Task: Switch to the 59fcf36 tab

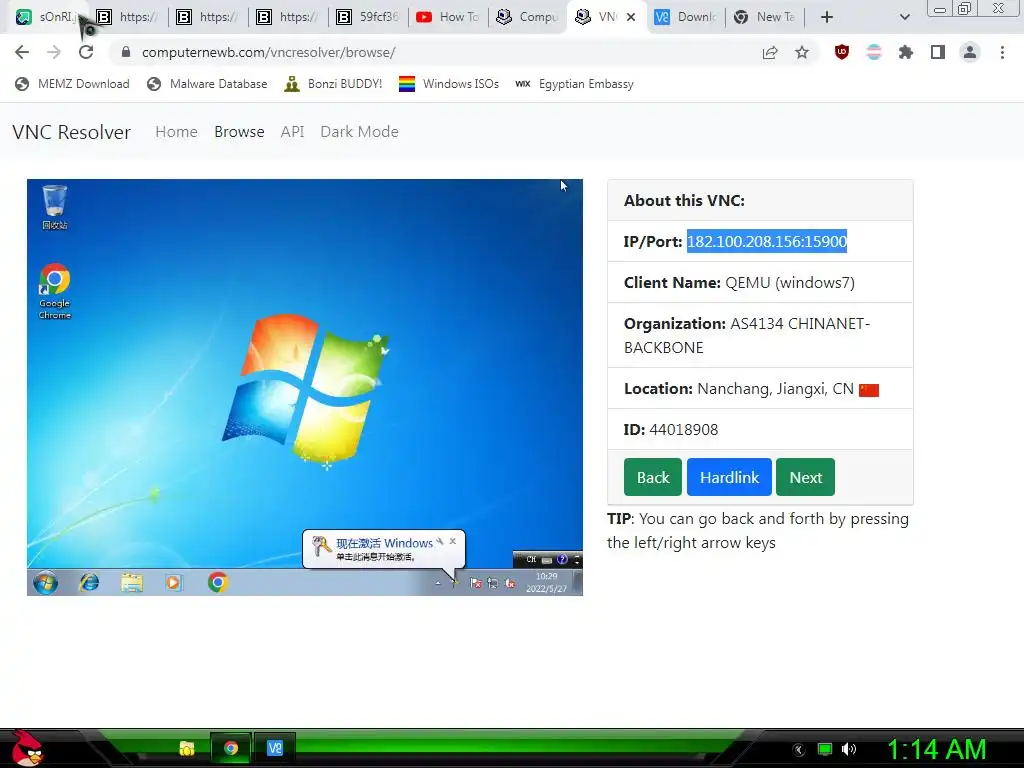Action: tap(369, 17)
